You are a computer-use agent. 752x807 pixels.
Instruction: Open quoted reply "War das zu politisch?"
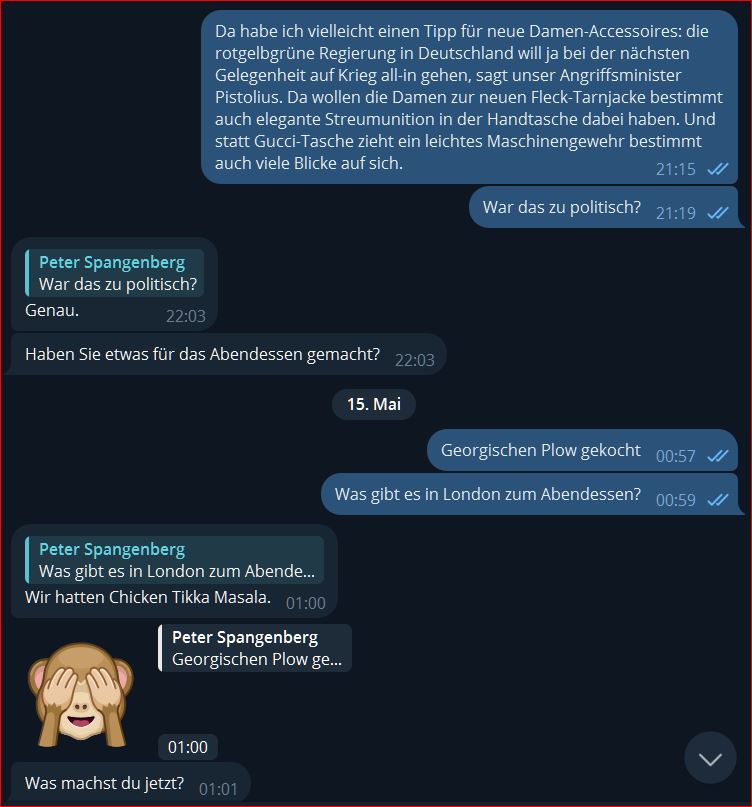(x=114, y=273)
